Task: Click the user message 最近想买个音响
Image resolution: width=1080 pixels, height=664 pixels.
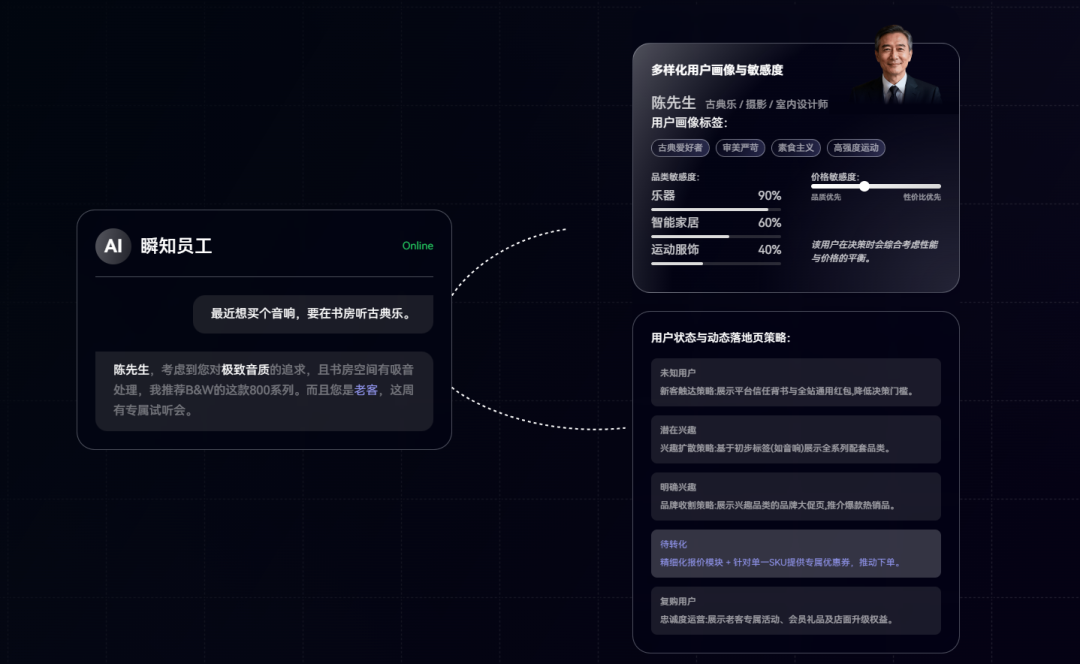Action: tap(313, 314)
